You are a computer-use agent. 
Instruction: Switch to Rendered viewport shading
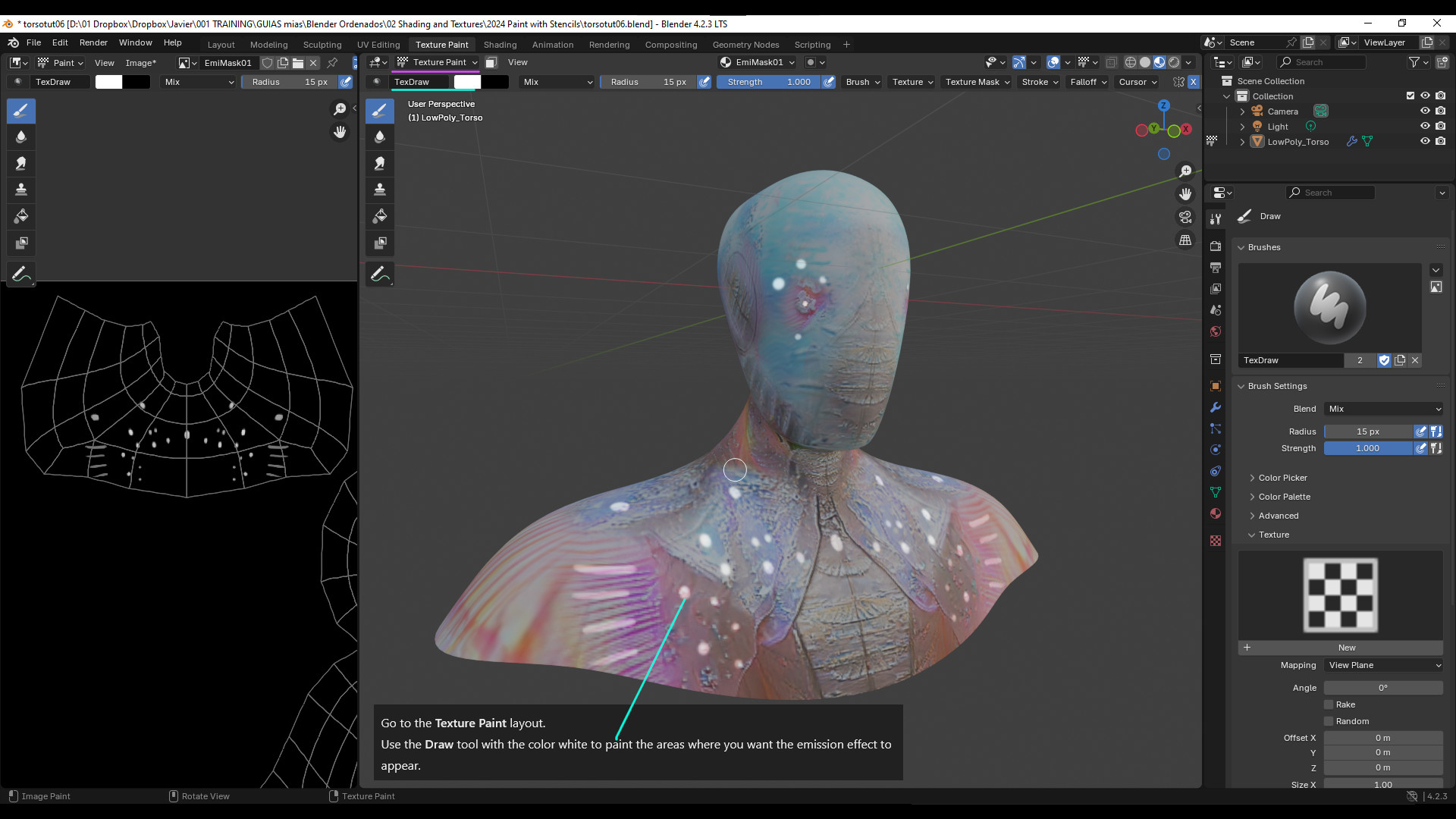(x=1174, y=62)
